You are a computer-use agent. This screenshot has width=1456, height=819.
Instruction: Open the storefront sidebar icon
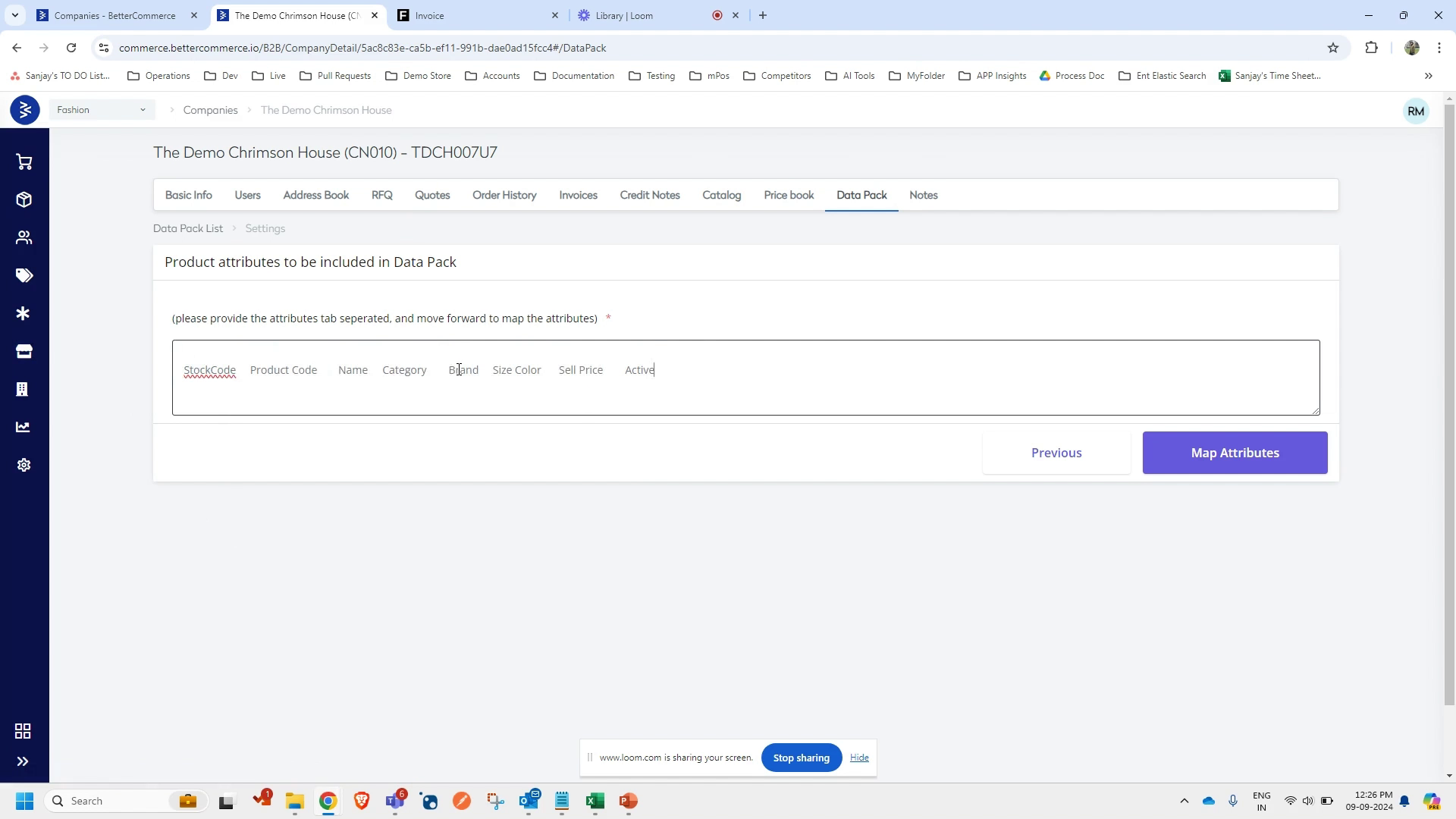pos(24,352)
